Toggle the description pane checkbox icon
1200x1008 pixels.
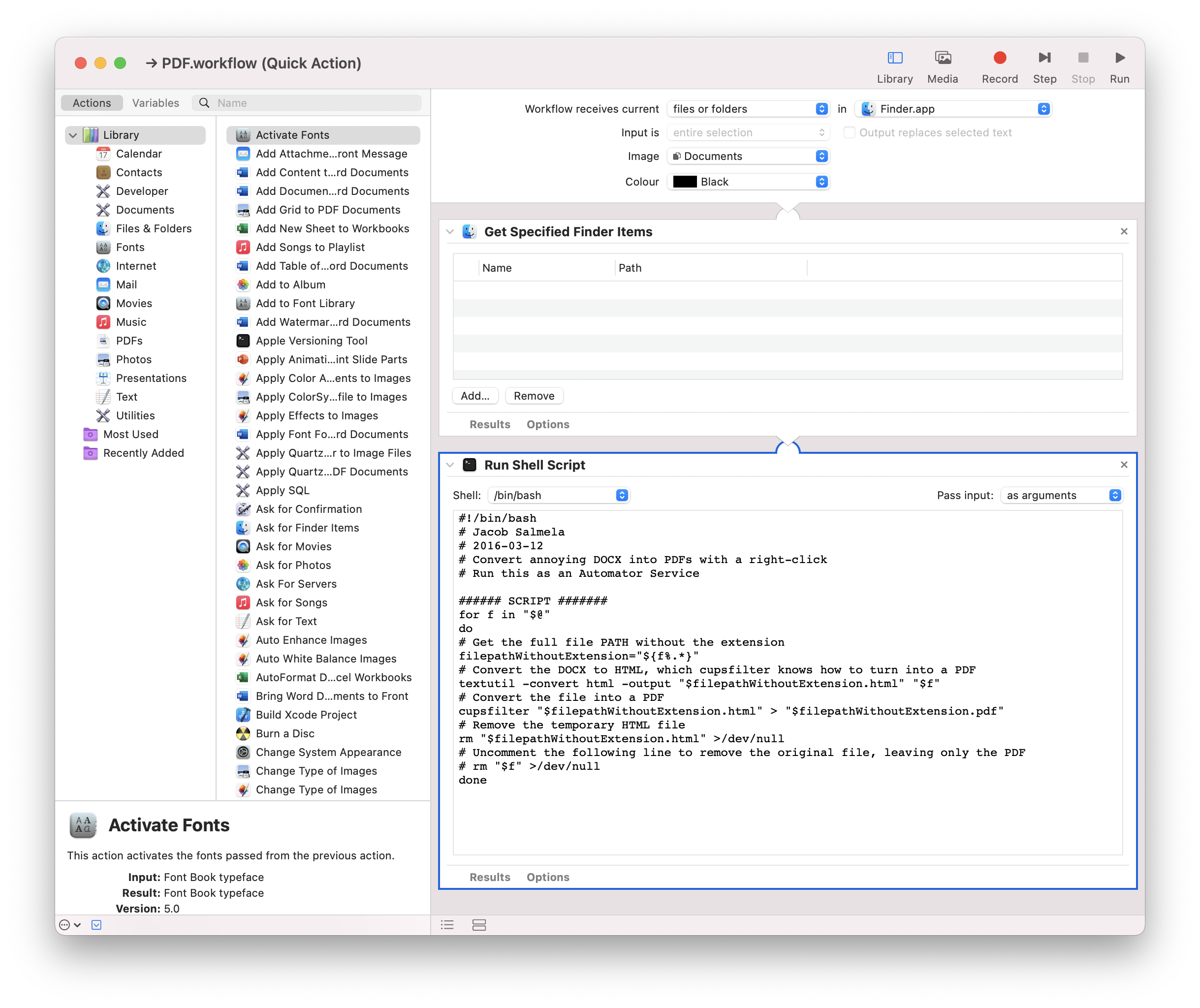coord(96,924)
